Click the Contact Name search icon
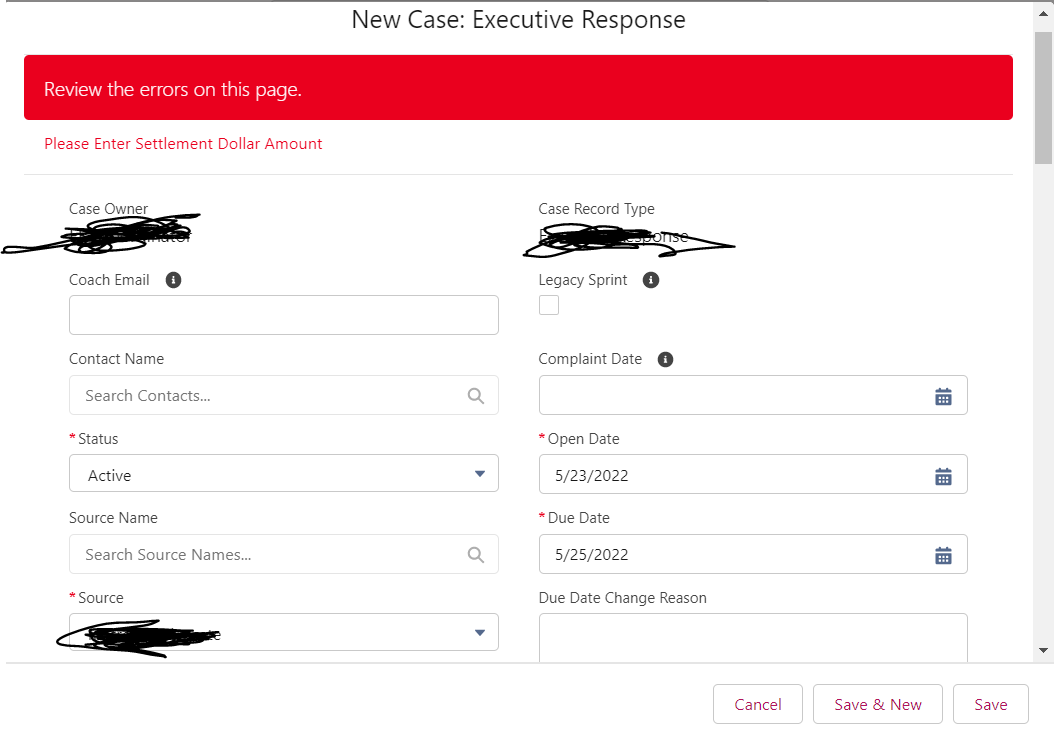Screen dimensions: 1054x736 pyautogui.click(x=476, y=396)
